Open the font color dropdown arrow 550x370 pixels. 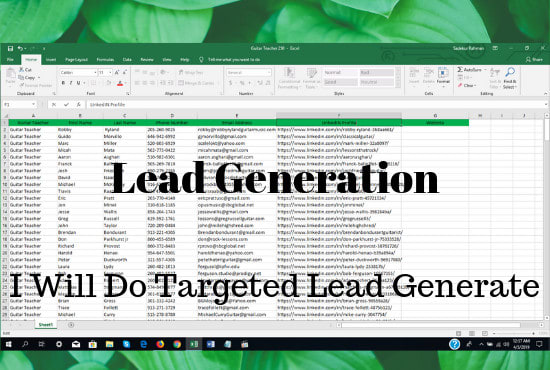click(x=126, y=83)
